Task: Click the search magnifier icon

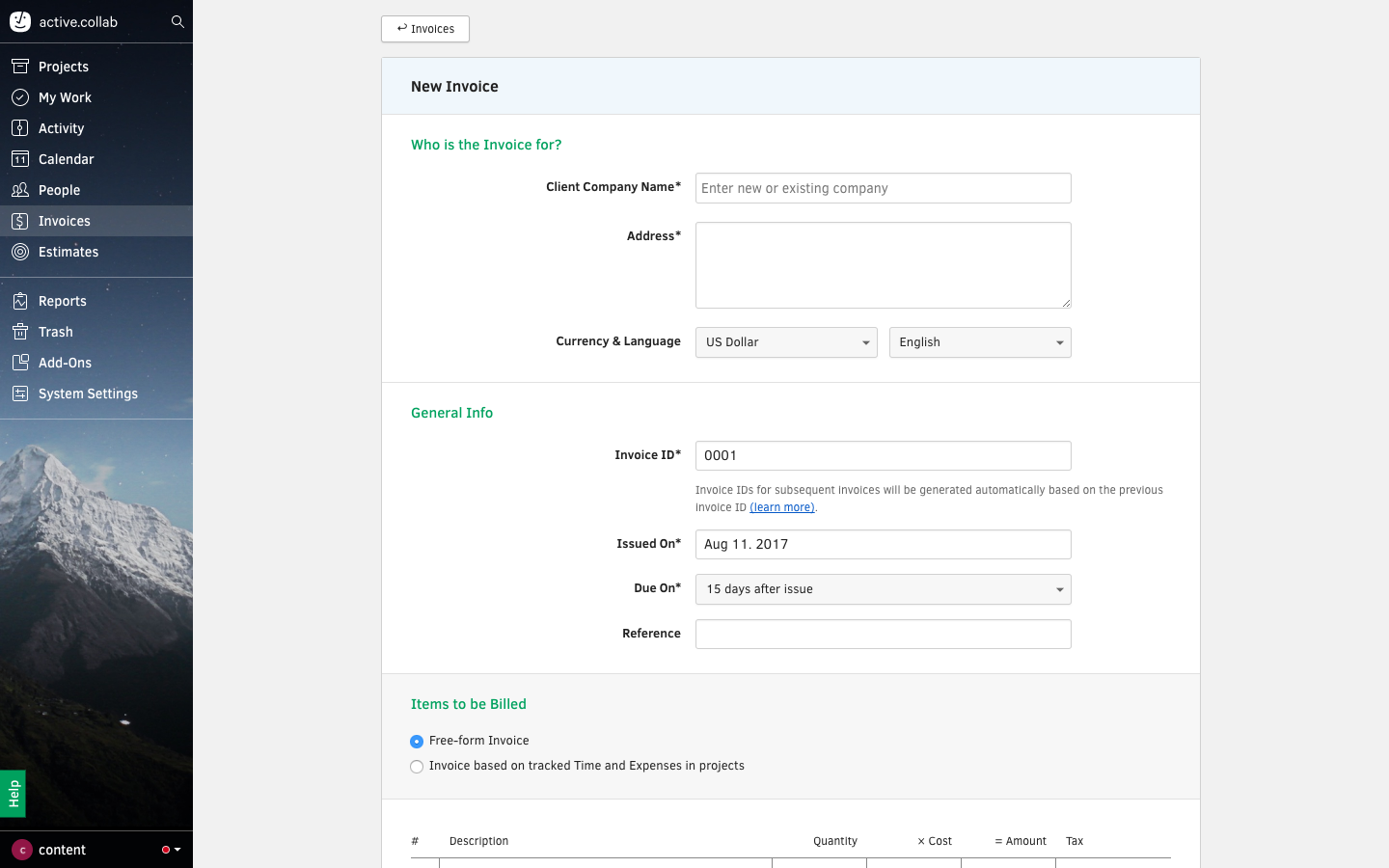Action: coord(177,20)
